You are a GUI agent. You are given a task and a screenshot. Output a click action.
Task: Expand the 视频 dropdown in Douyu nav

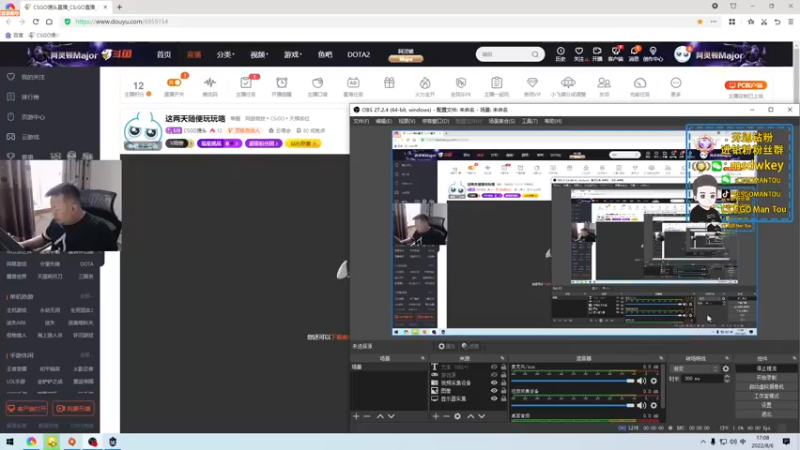(x=259, y=55)
